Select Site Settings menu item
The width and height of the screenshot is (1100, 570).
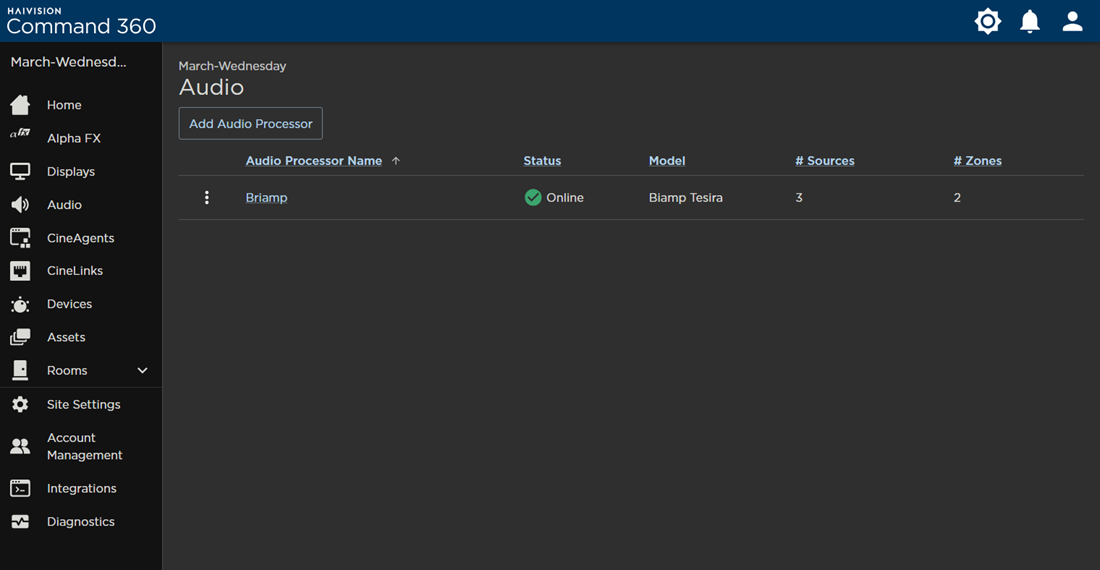point(81,405)
